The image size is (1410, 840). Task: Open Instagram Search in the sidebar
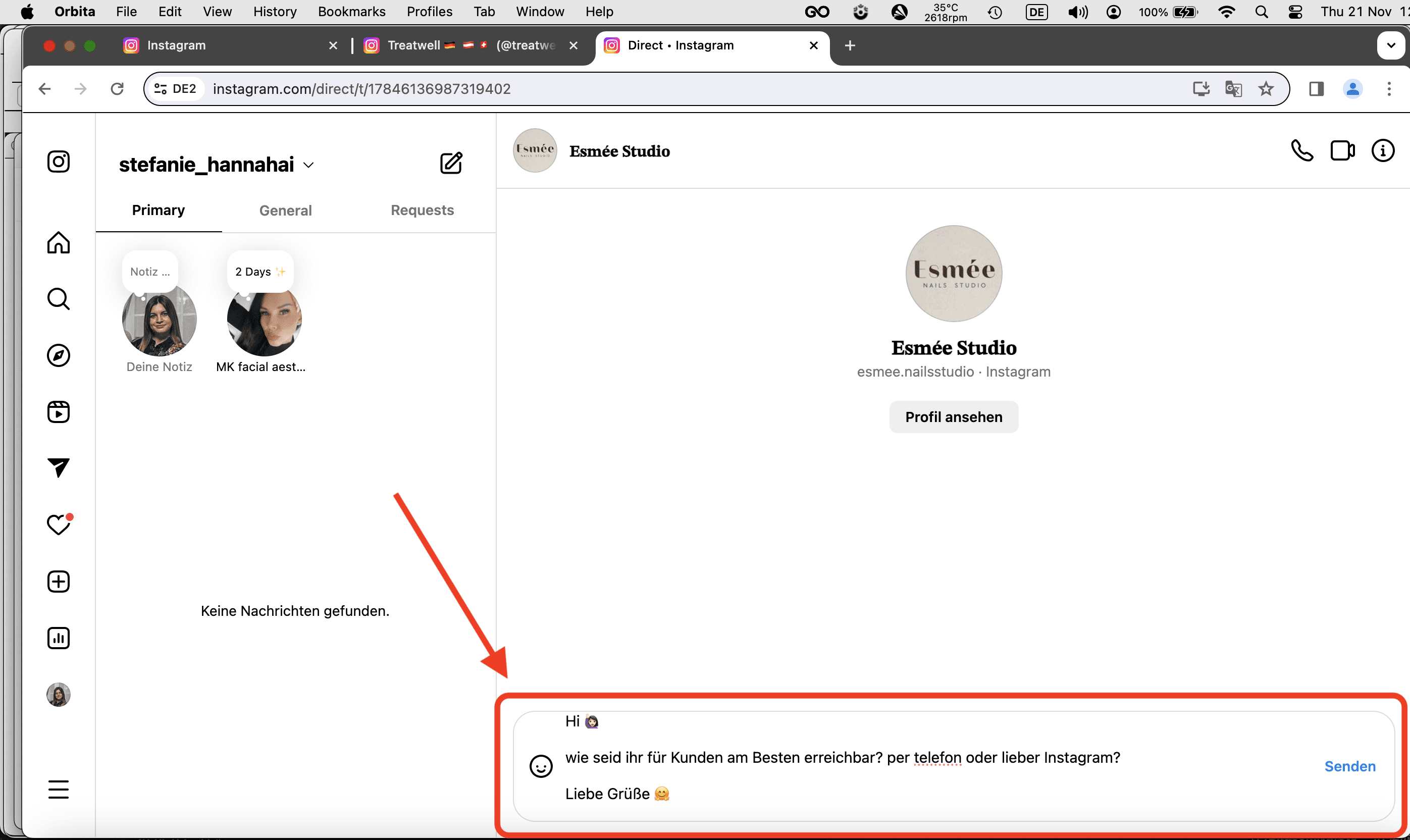[x=58, y=299]
